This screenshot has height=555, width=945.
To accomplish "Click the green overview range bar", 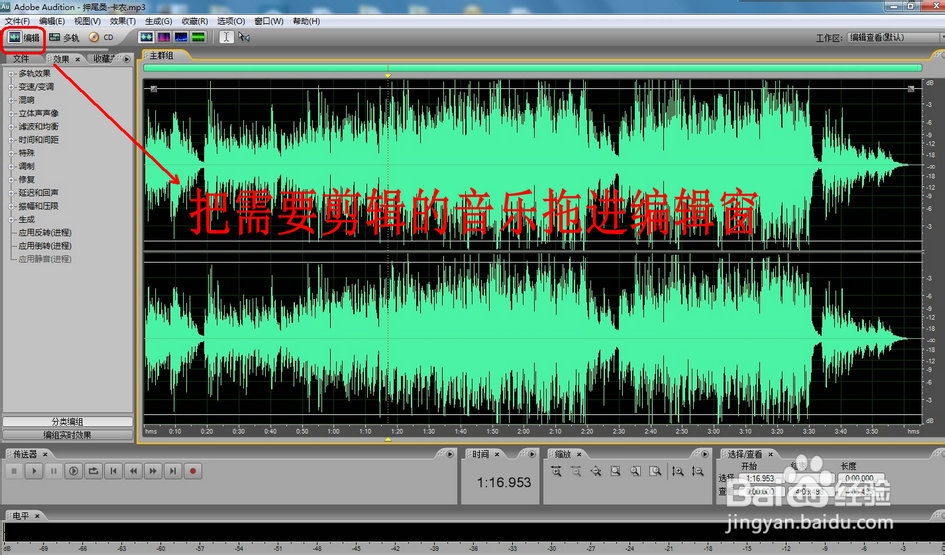I will tap(532, 68).
